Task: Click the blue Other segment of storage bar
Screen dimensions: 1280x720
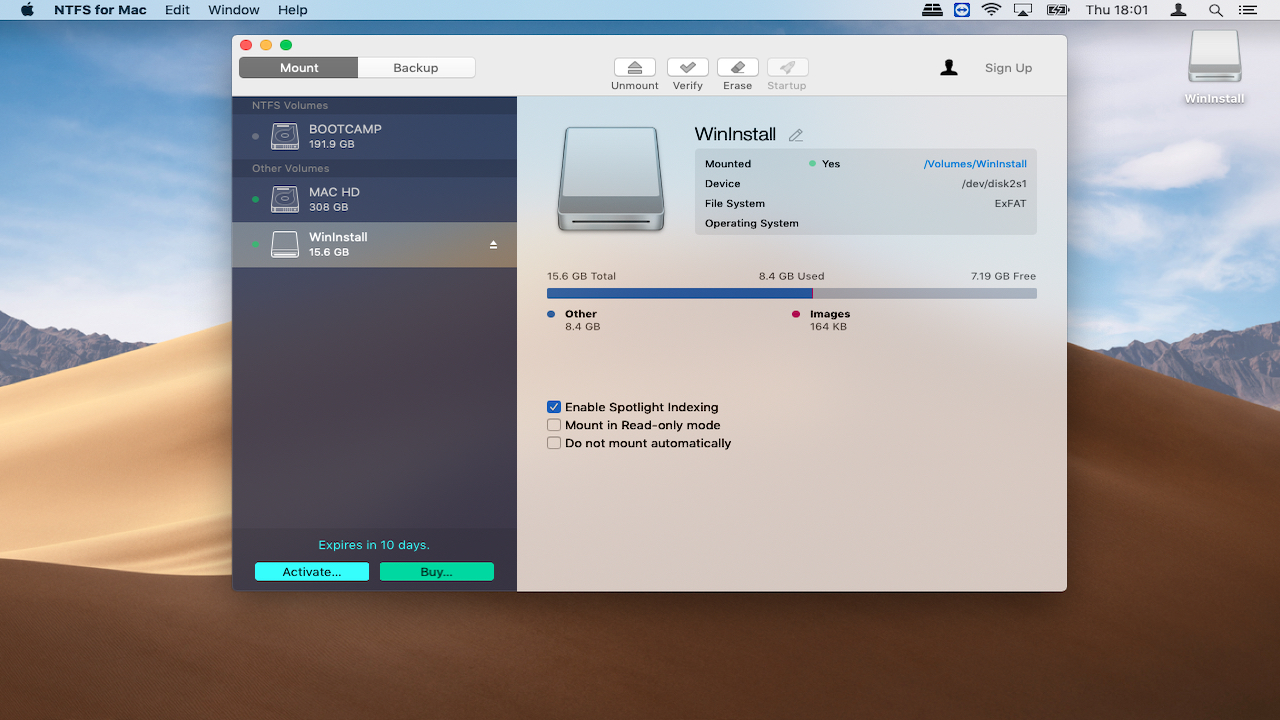Action: (679, 294)
